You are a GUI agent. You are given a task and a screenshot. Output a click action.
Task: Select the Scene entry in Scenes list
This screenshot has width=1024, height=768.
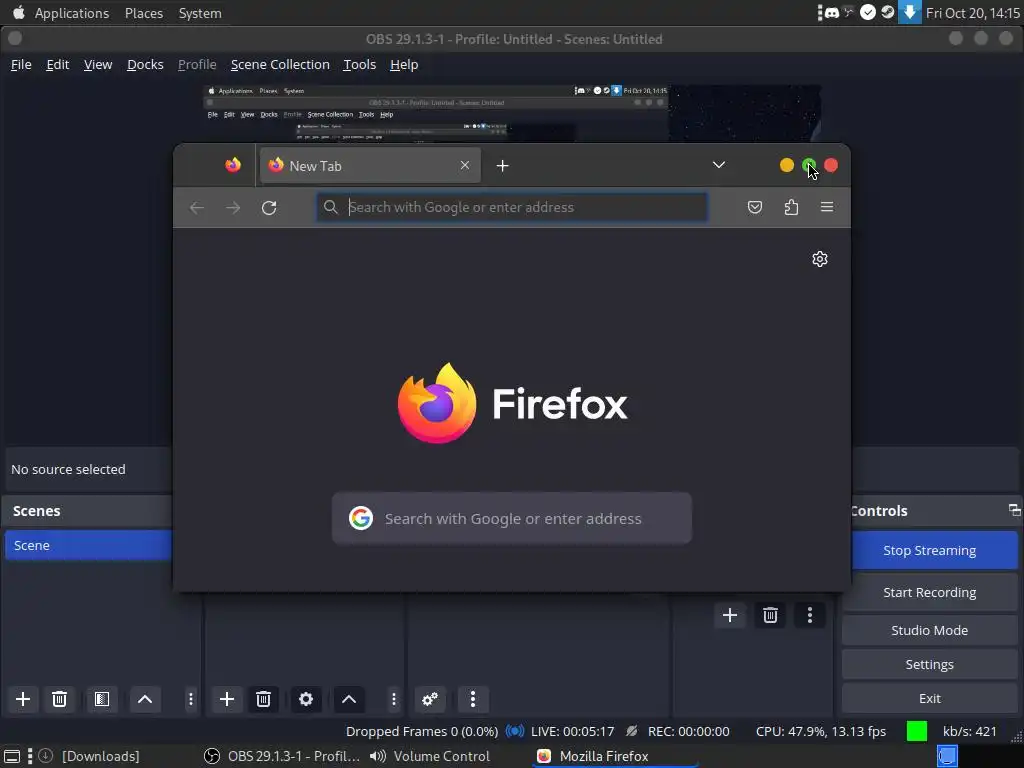[x=88, y=545]
